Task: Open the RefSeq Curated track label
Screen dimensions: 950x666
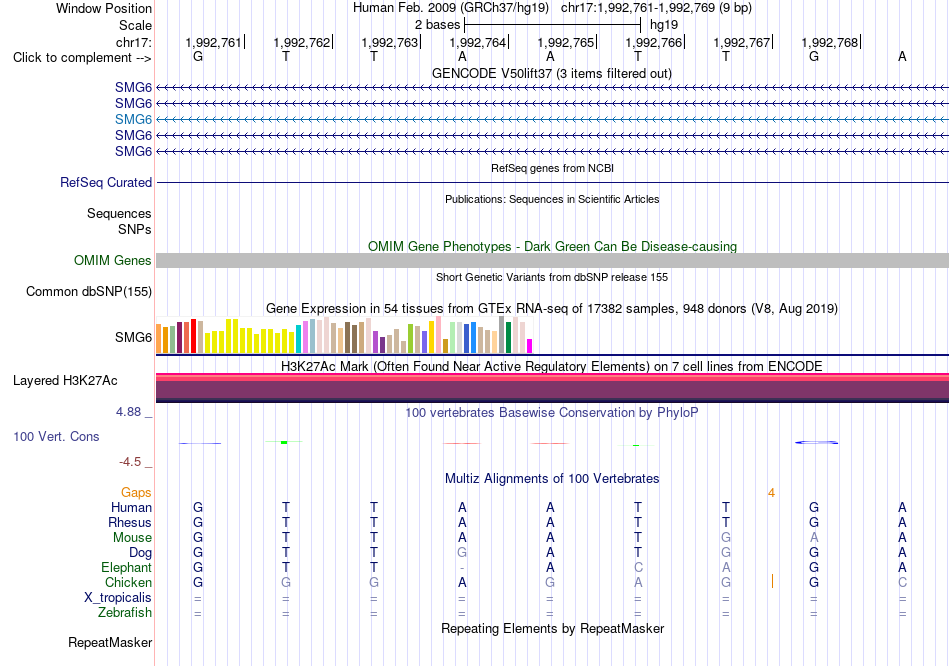Action: tap(106, 182)
